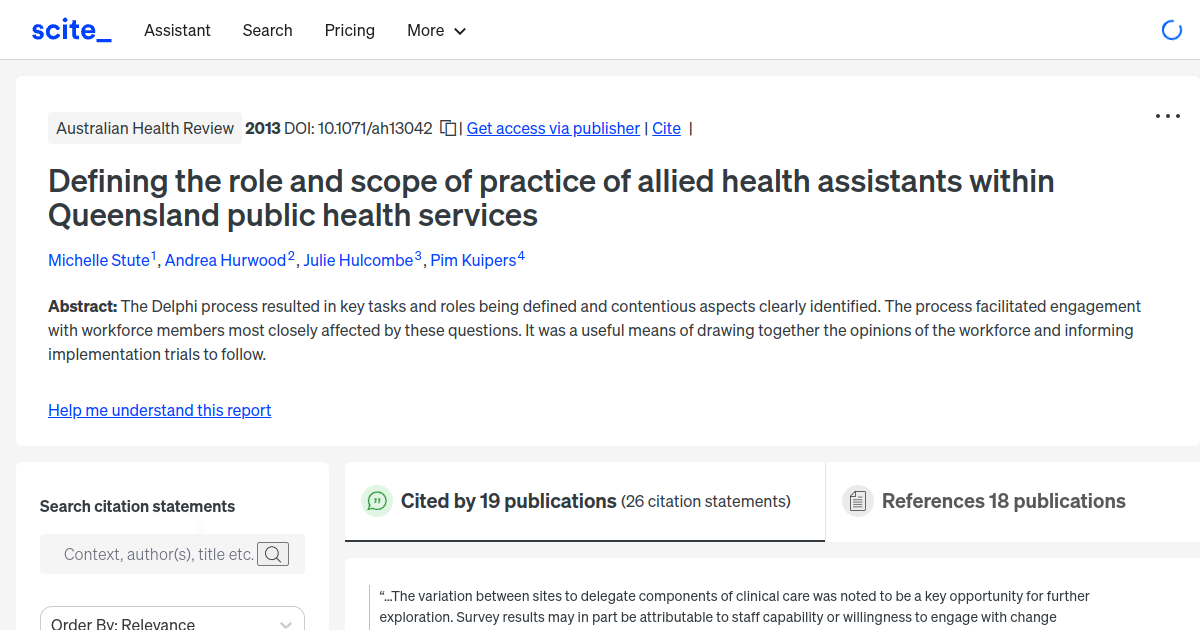Open the Pricing page
Screen dimensions: 1200x630
349,31
